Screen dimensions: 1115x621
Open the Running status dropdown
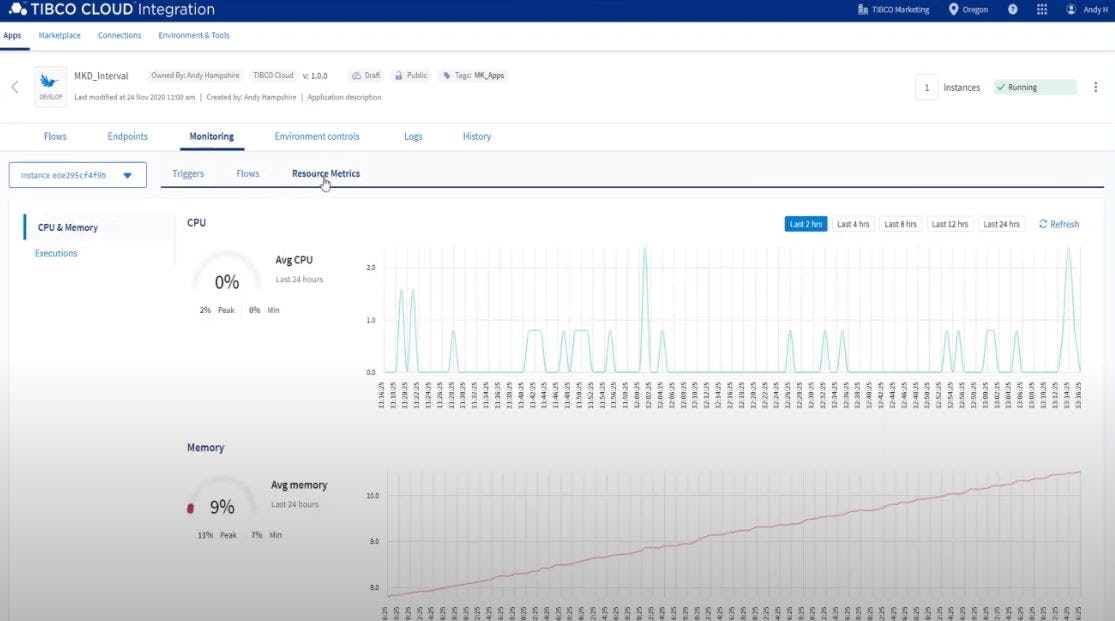pos(1035,87)
